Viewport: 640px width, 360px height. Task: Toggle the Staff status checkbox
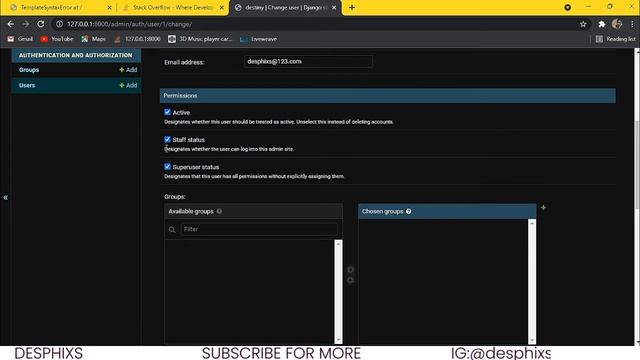(x=167, y=139)
